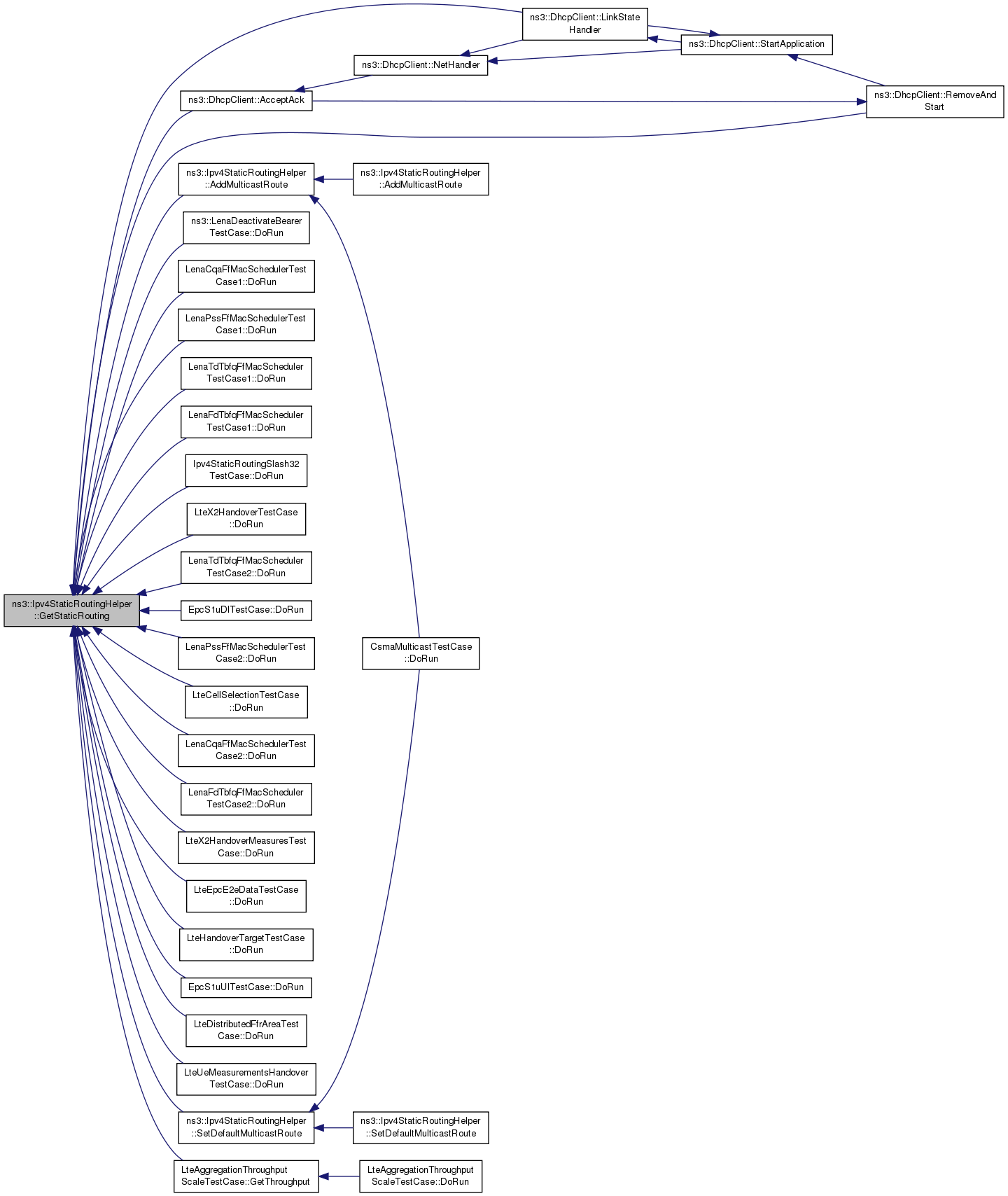Open the ns3::LenaDeactivateBearerTestCase::DoRun node
Viewport: 1008px width, 1196px height.
[246, 227]
